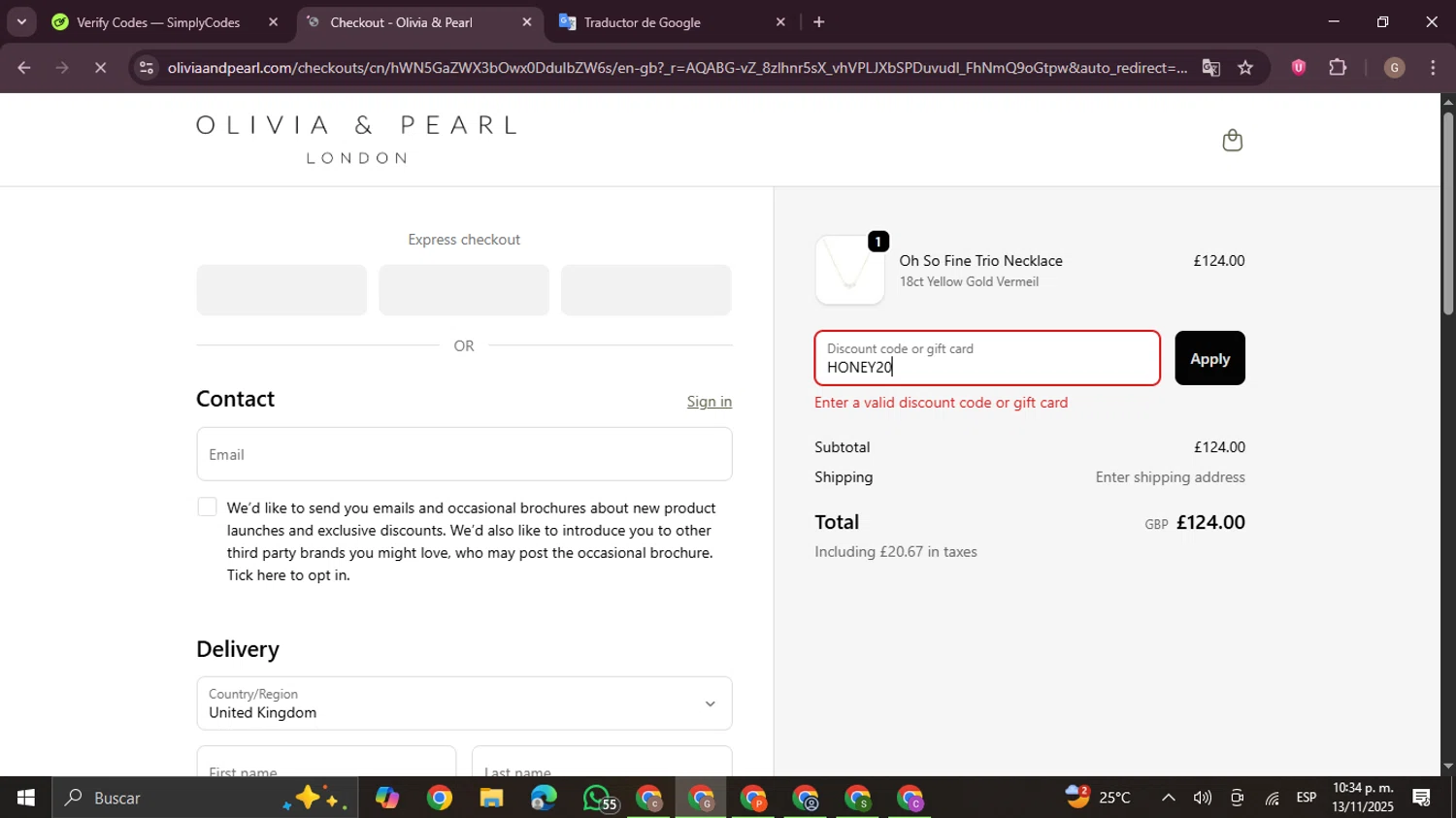The height and width of the screenshot is (818, 1456).
Task: Click the Oh So Fine Trio Necklace thumbnail
Action: [849, 270]
